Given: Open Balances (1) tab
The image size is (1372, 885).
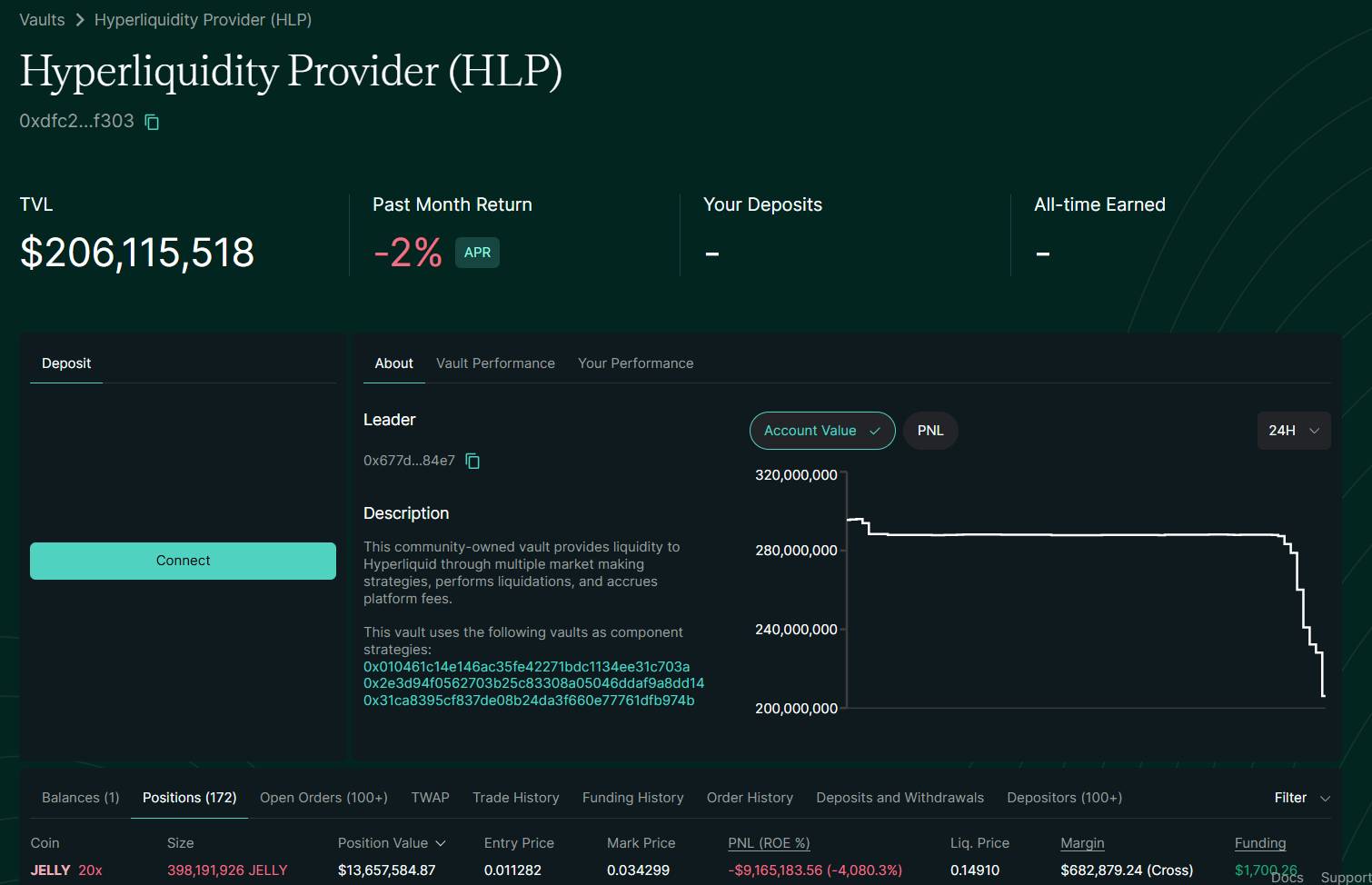Looking at the screenshot, I should click(x=80, y=798).
